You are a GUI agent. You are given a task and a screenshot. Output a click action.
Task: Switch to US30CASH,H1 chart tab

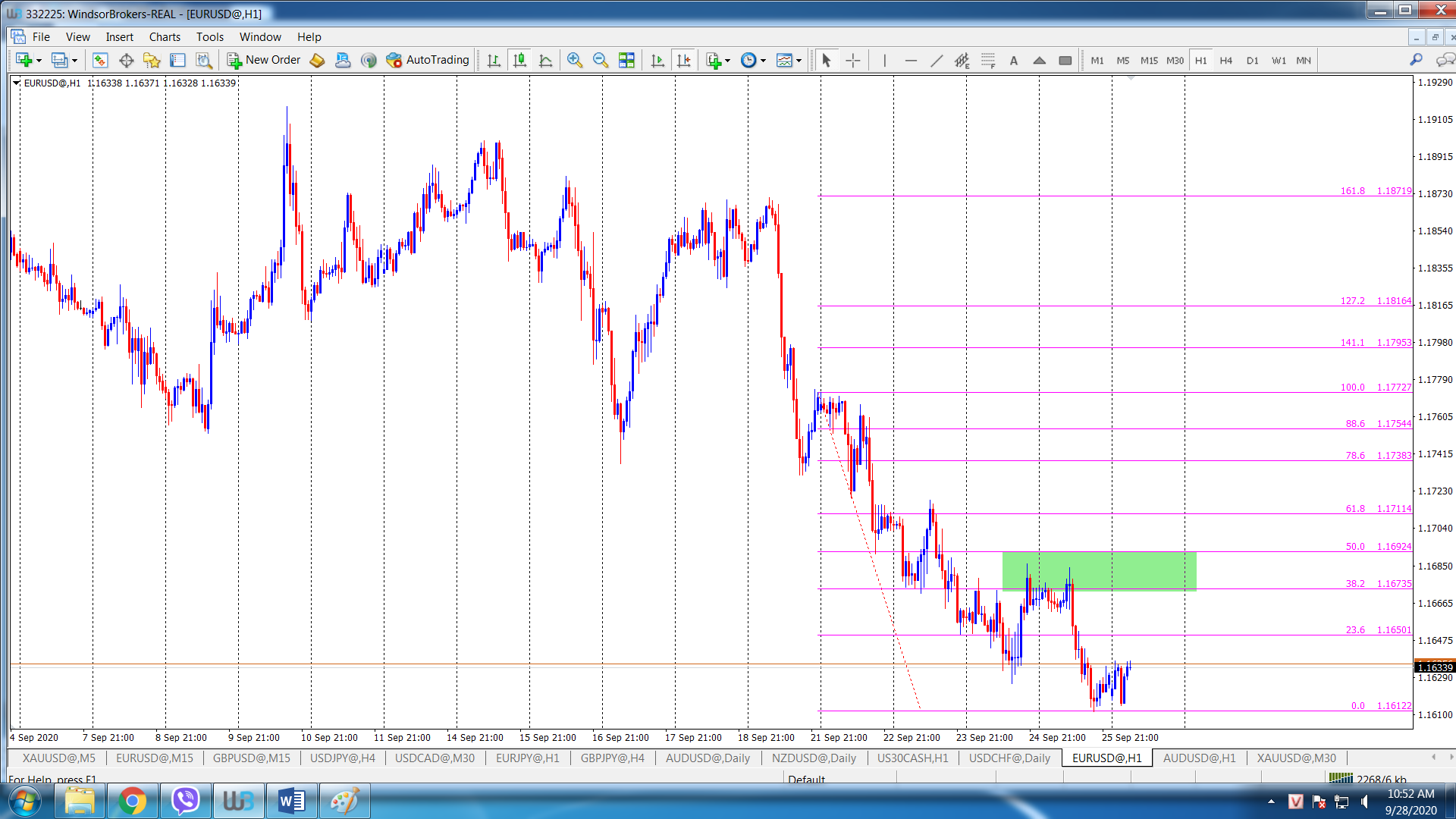pos(912,758)
